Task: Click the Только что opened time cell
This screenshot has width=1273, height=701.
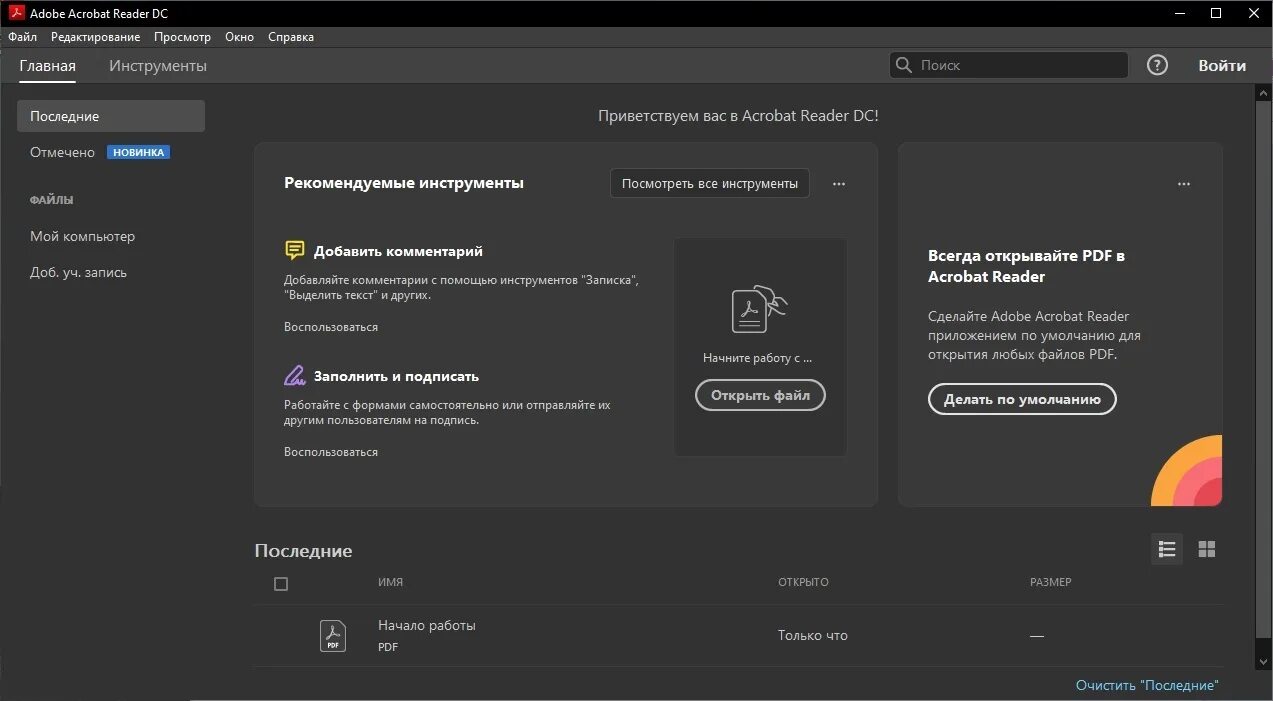Action: (x=812, y=635)
